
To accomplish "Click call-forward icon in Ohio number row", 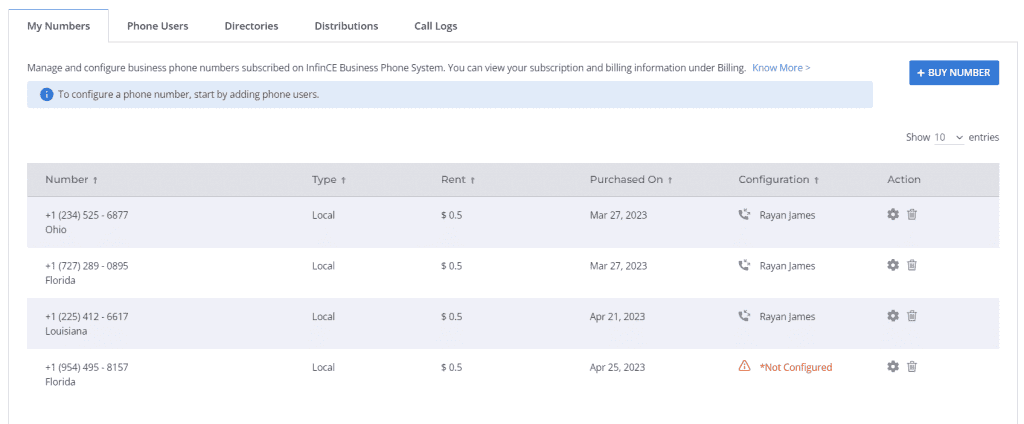I will 744,215.
